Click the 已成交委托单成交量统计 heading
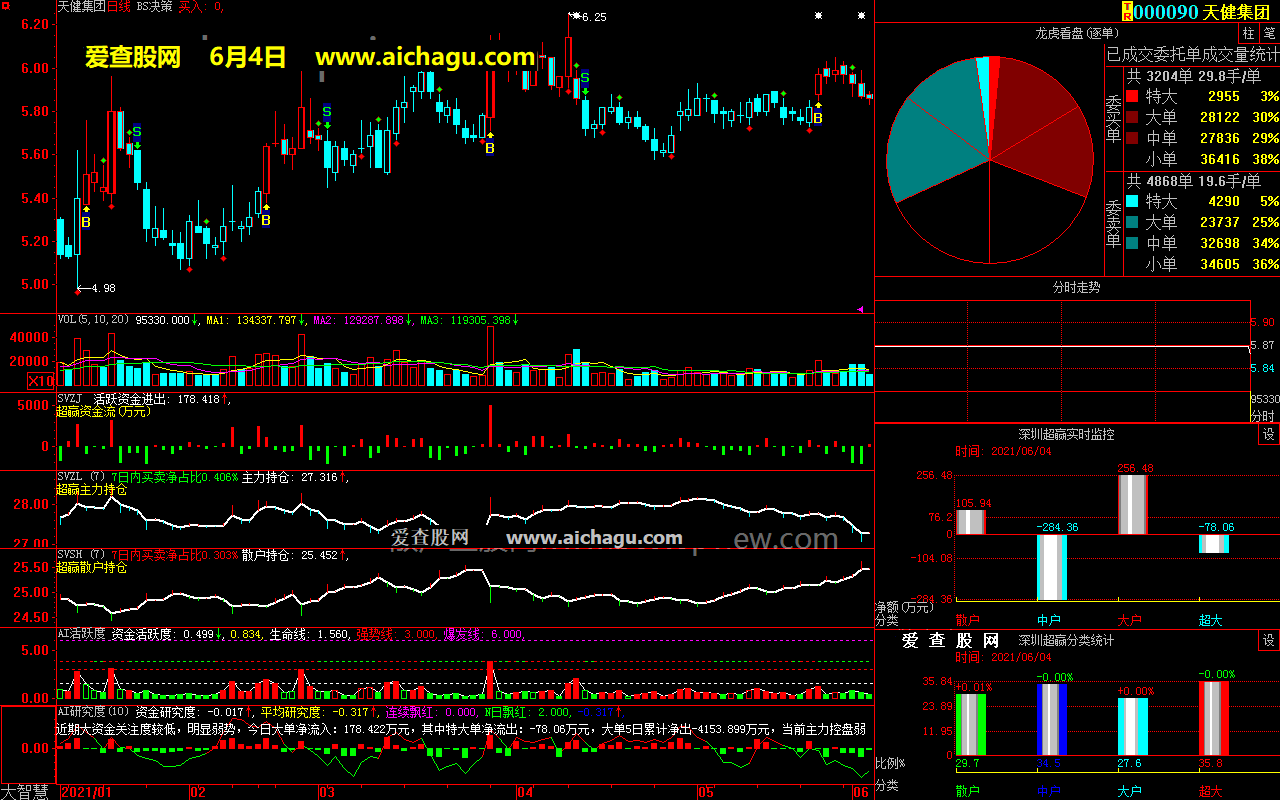This screenshot has width=1280, height=800. (x=1192, y=54)
